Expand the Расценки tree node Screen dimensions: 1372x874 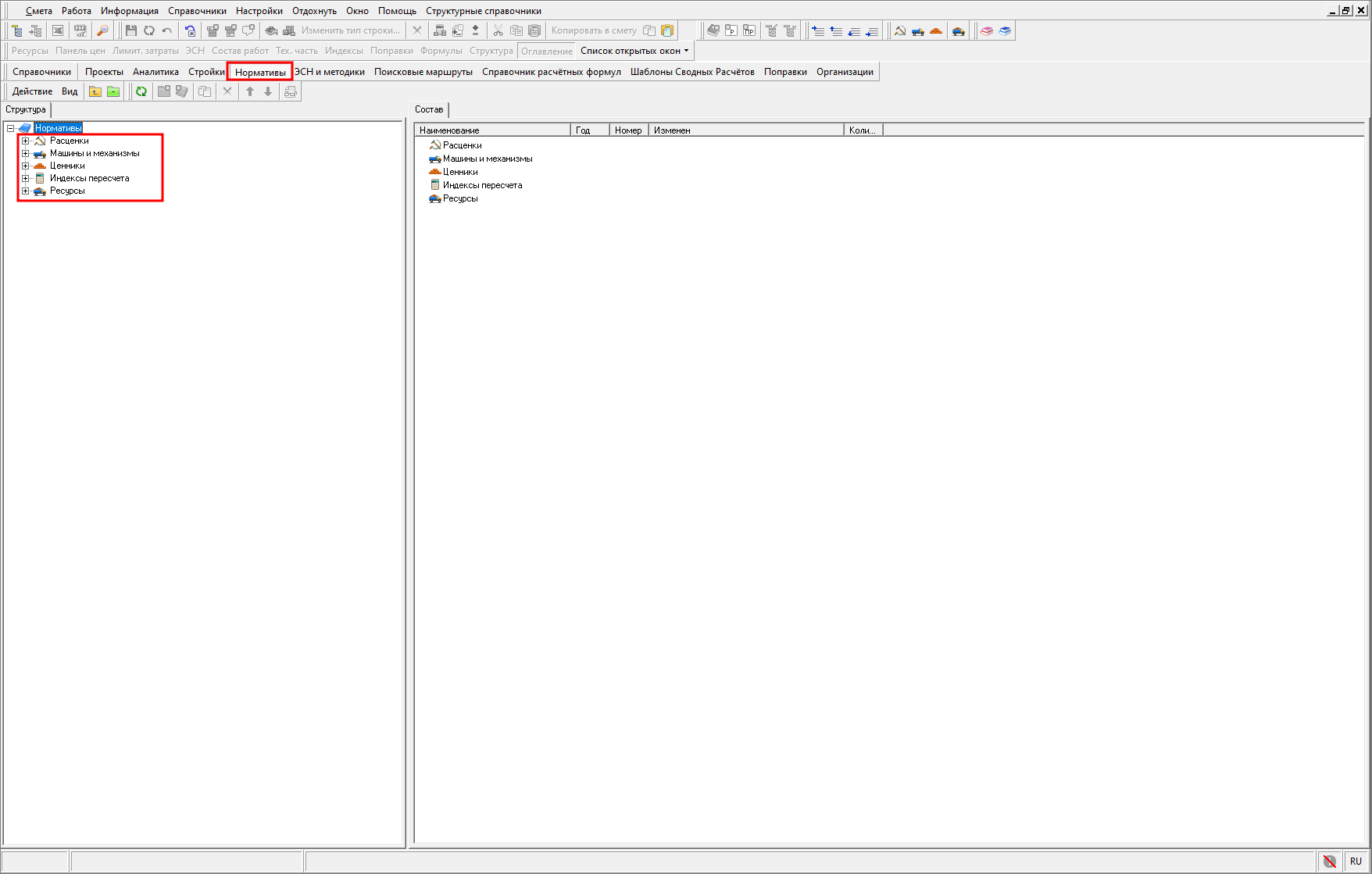pos(25,141)
